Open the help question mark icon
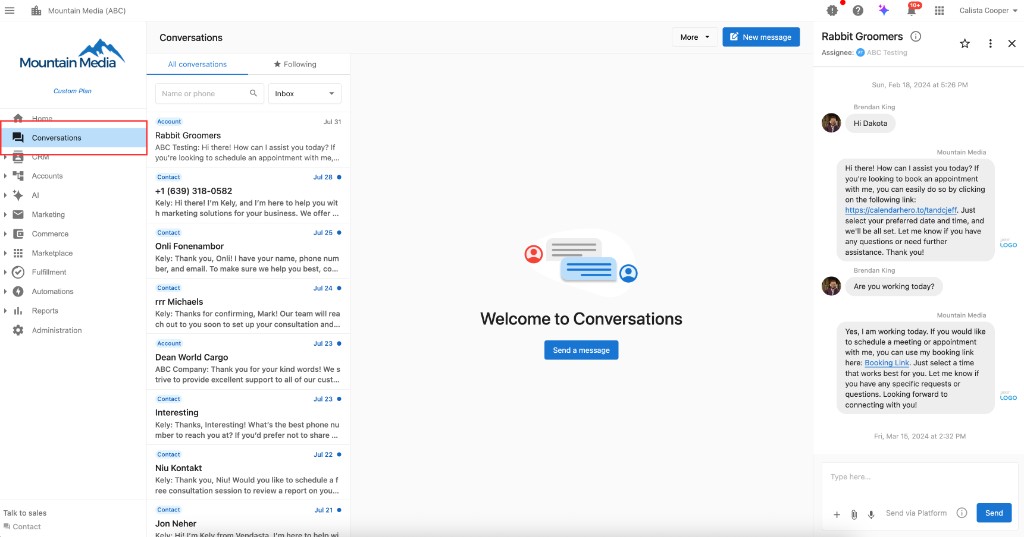Image resolution: width=1024 pixels, height=537 pixels. (858, 10)
